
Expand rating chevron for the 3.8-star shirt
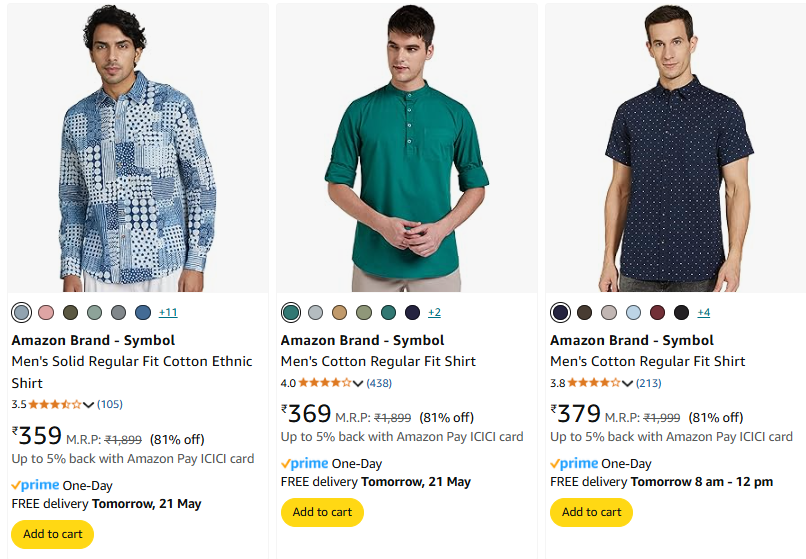(x=628, y=384)
